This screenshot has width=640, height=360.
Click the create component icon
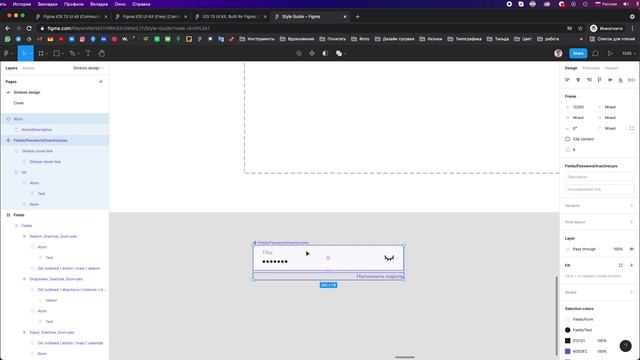tap(312, 53)
